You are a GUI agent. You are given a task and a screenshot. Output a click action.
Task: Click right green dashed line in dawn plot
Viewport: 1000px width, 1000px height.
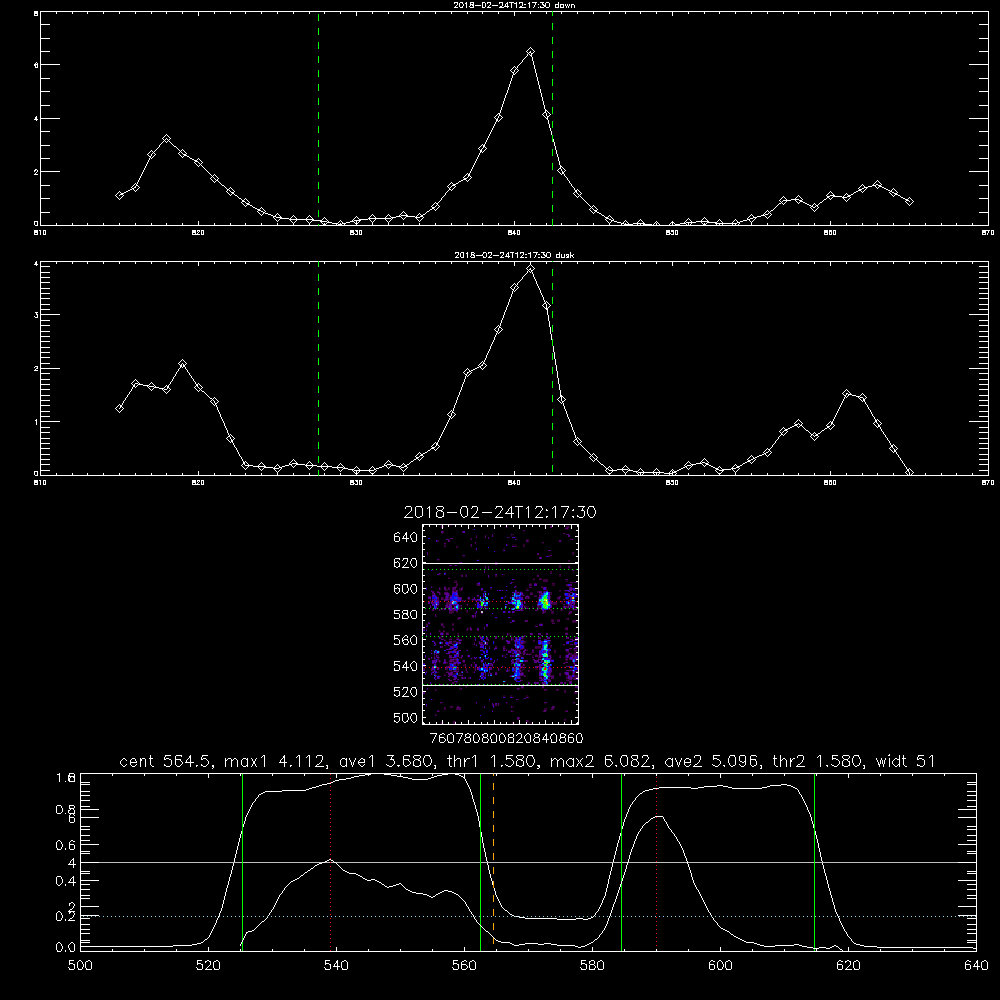tap(552, 118)
